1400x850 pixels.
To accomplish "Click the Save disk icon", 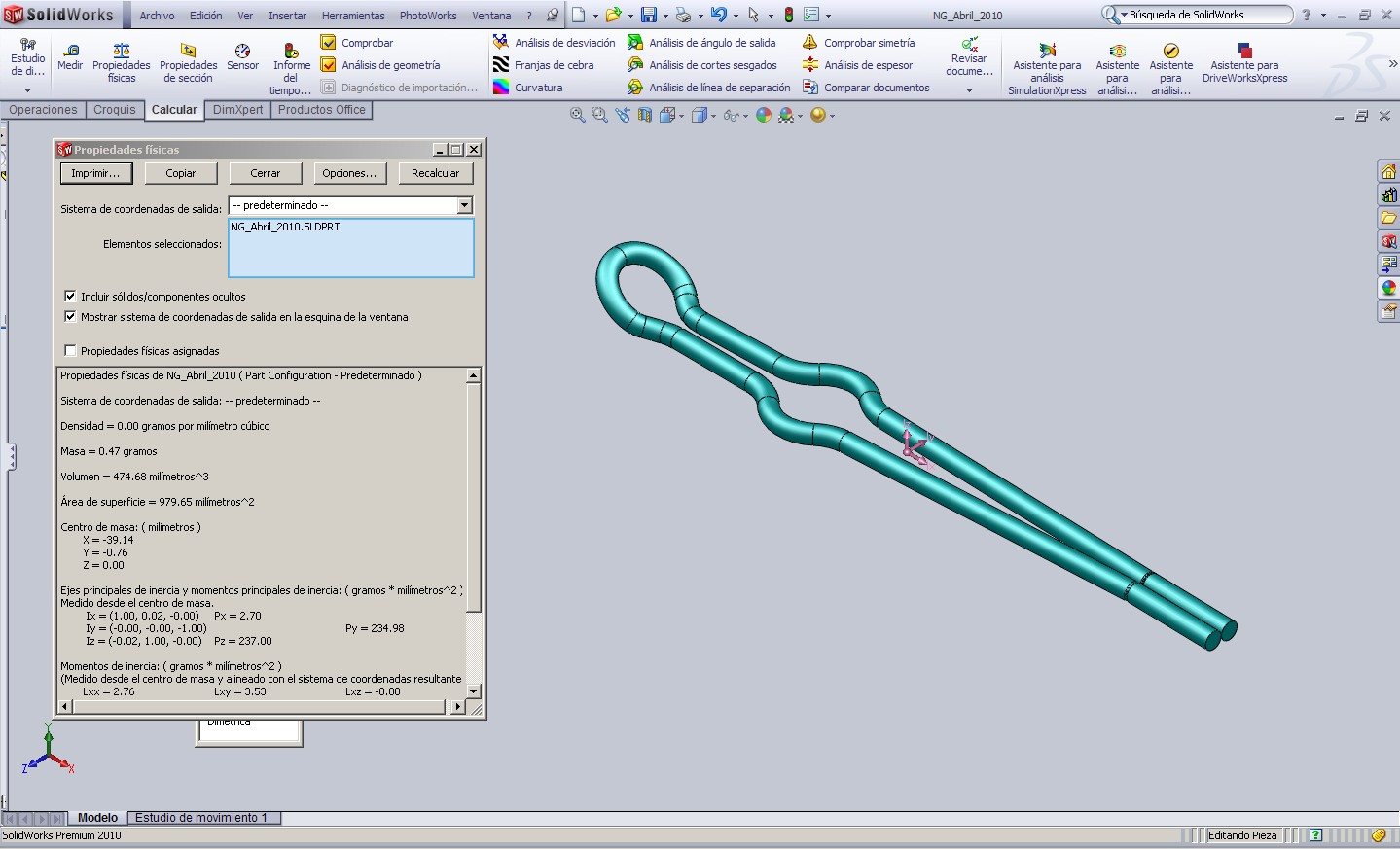I will click(x=648, y=15).
